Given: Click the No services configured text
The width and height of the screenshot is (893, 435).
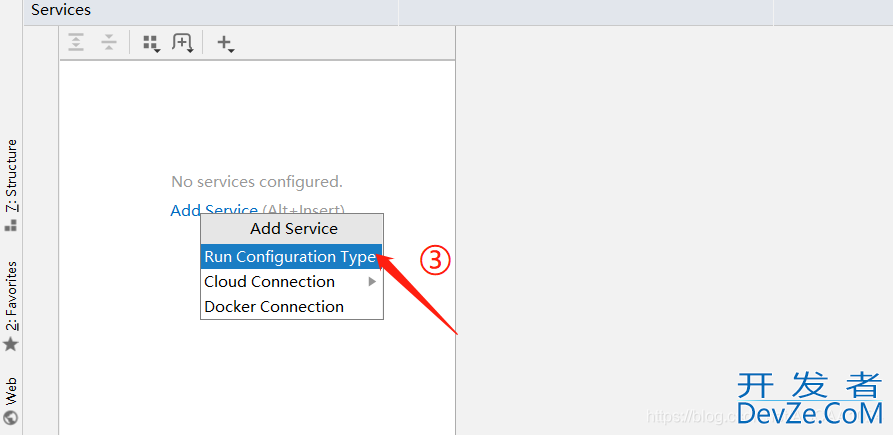Looking at the screenshot, I should (x=257, y=182).
